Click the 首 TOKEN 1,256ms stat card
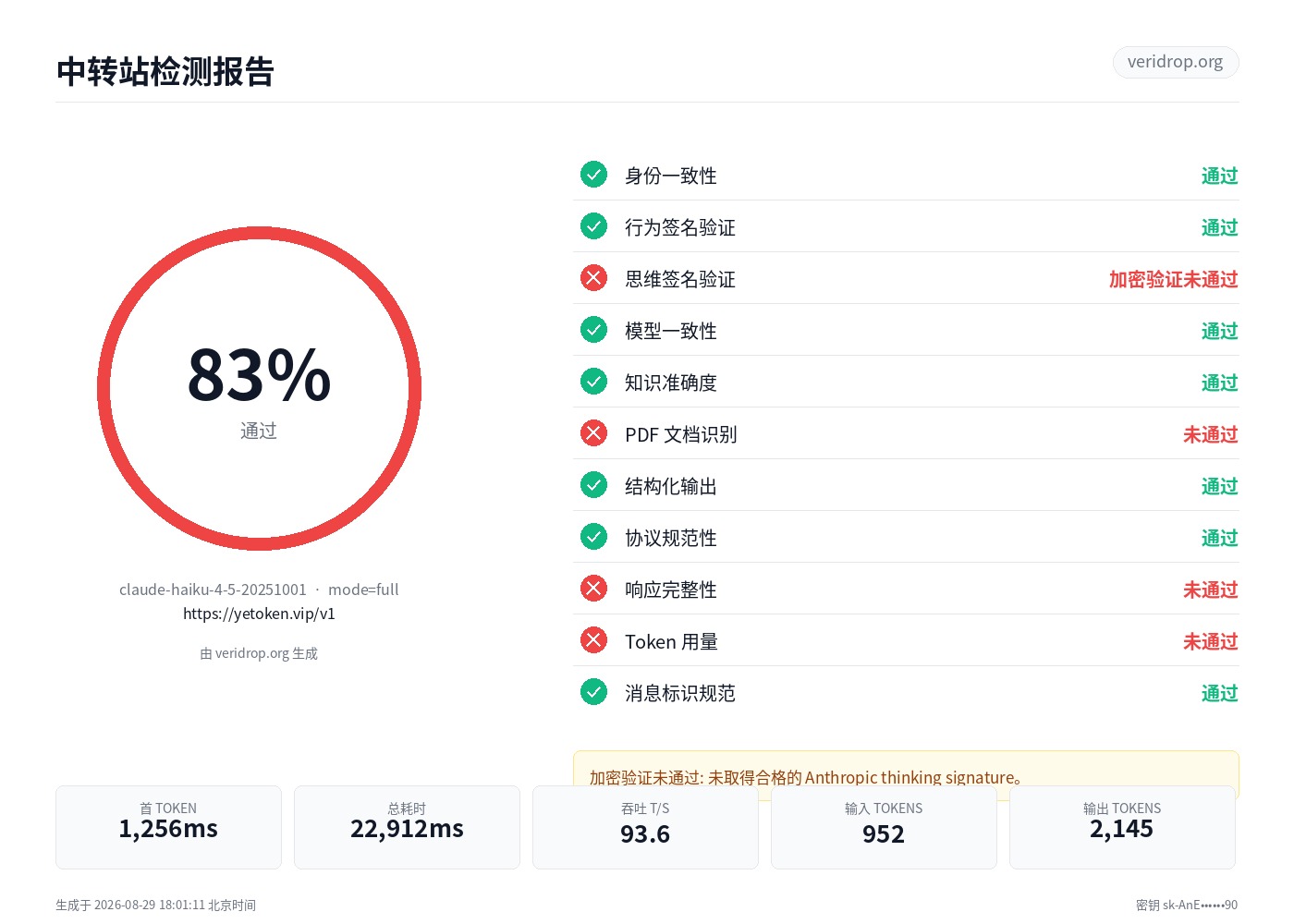1294x924 pixels. [x=168, y=827]
